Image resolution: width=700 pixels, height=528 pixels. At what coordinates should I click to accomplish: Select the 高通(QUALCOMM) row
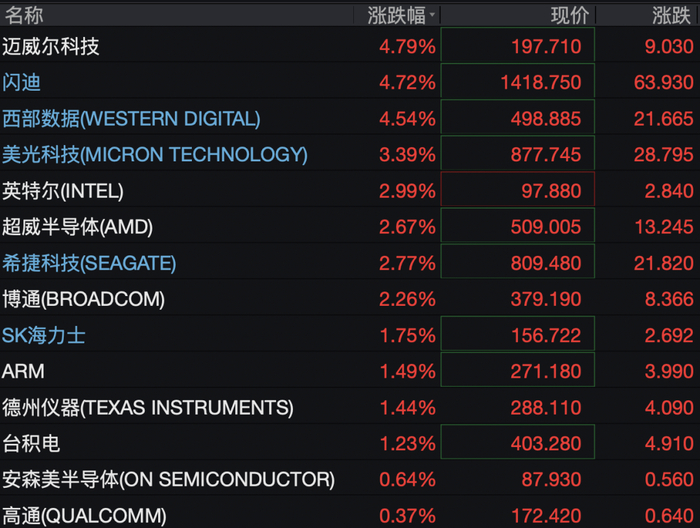(x=350, y=516)
